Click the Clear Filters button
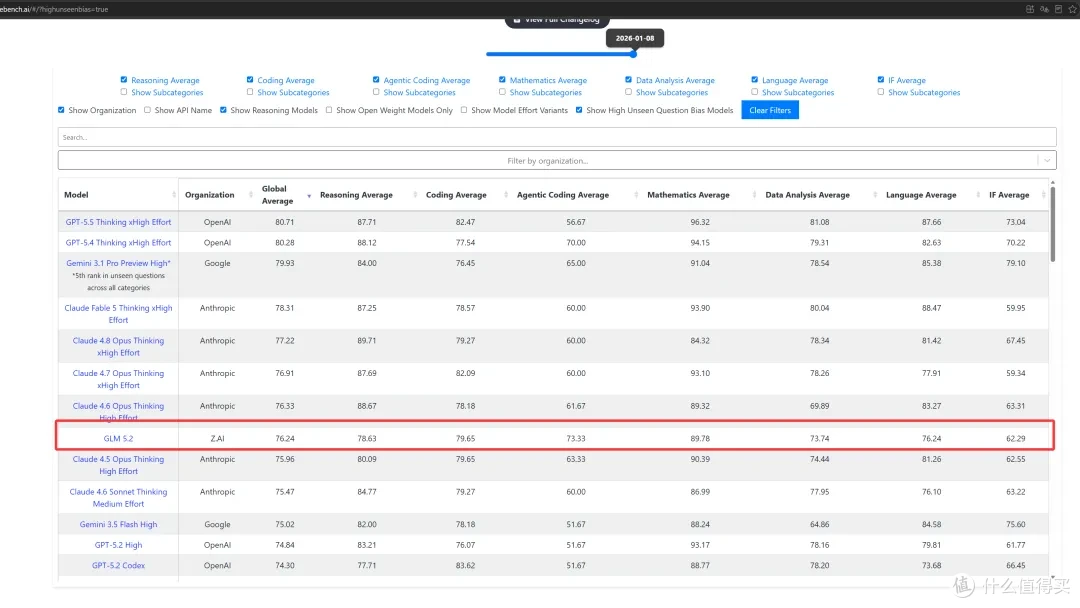This screenshot has height=608, width=1080. pos(770,110)
